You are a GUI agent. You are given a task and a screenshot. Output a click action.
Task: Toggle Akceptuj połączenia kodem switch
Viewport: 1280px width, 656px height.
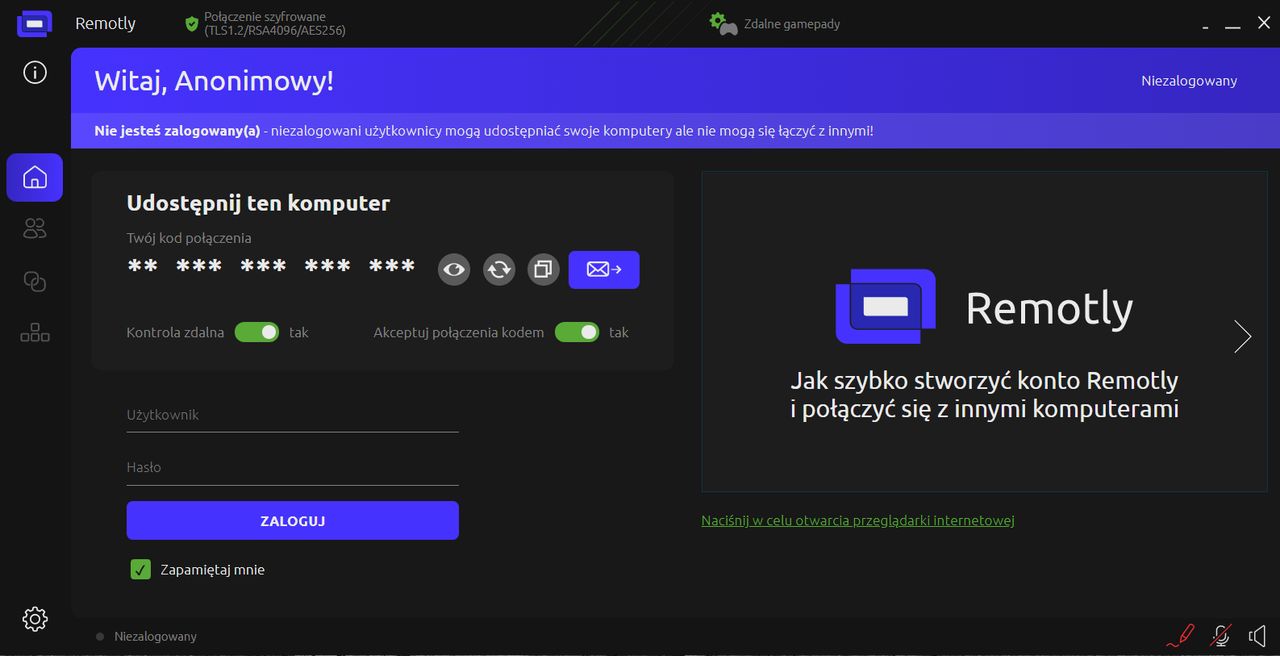[x=577, y=332]
